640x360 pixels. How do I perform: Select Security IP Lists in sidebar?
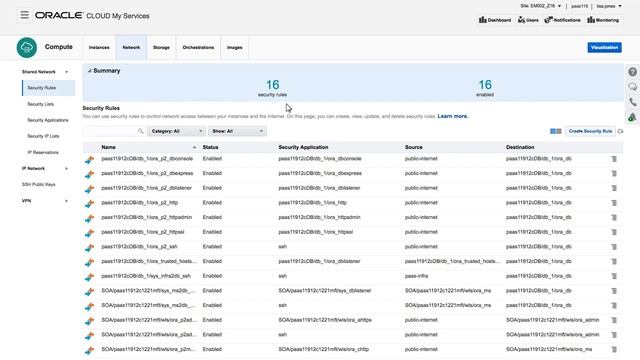(x=43, y=136)
